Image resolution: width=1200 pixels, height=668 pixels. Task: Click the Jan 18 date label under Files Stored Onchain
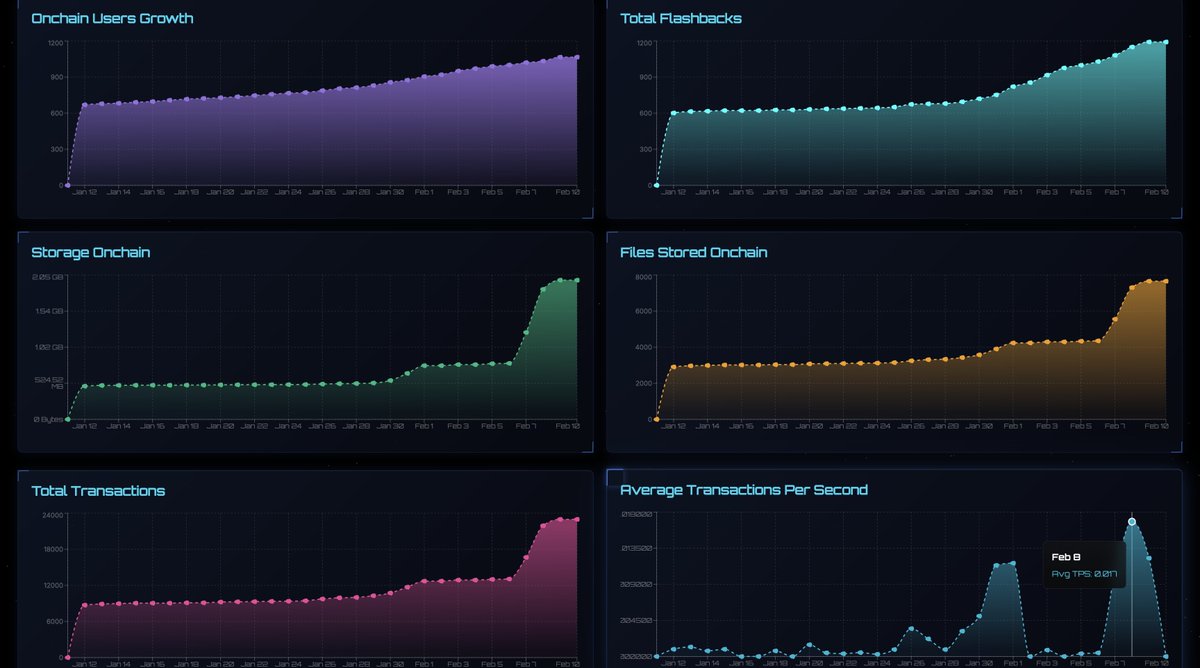(x=775, y=426)
